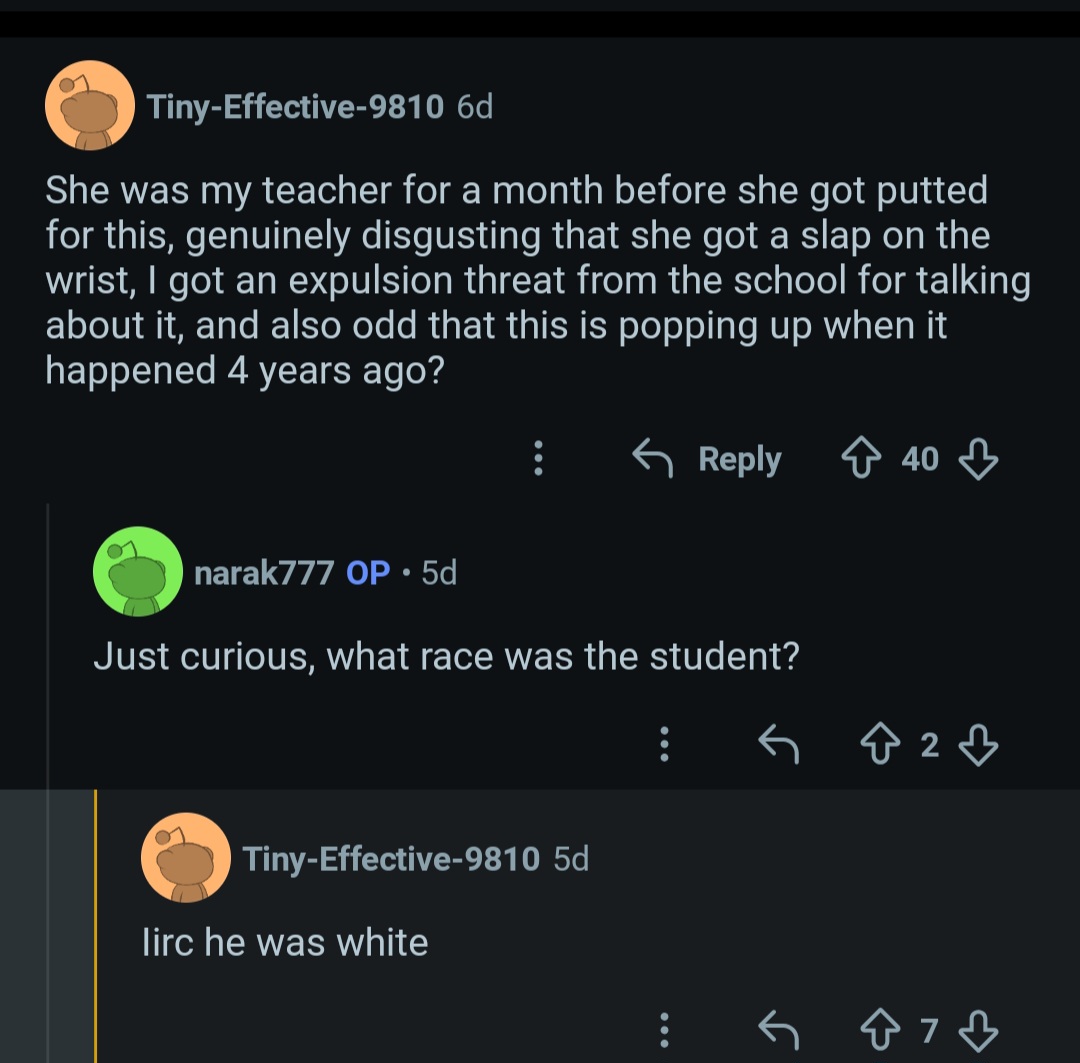Downvote the 'Iirc he was white' comment

tap(977, 1029)
